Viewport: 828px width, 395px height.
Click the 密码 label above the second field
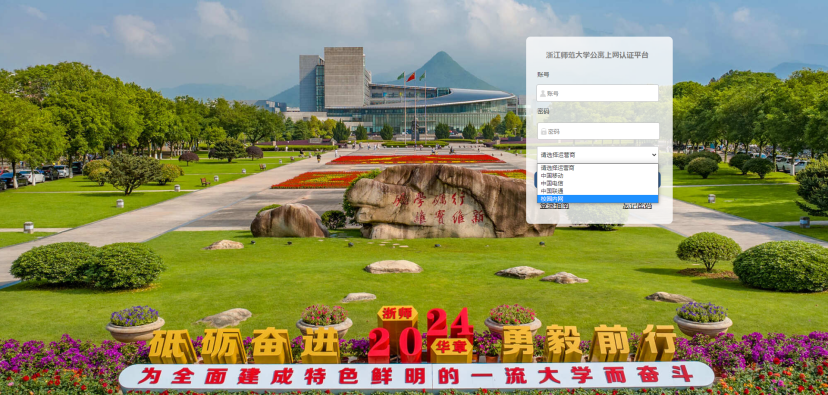pos(543,112)
